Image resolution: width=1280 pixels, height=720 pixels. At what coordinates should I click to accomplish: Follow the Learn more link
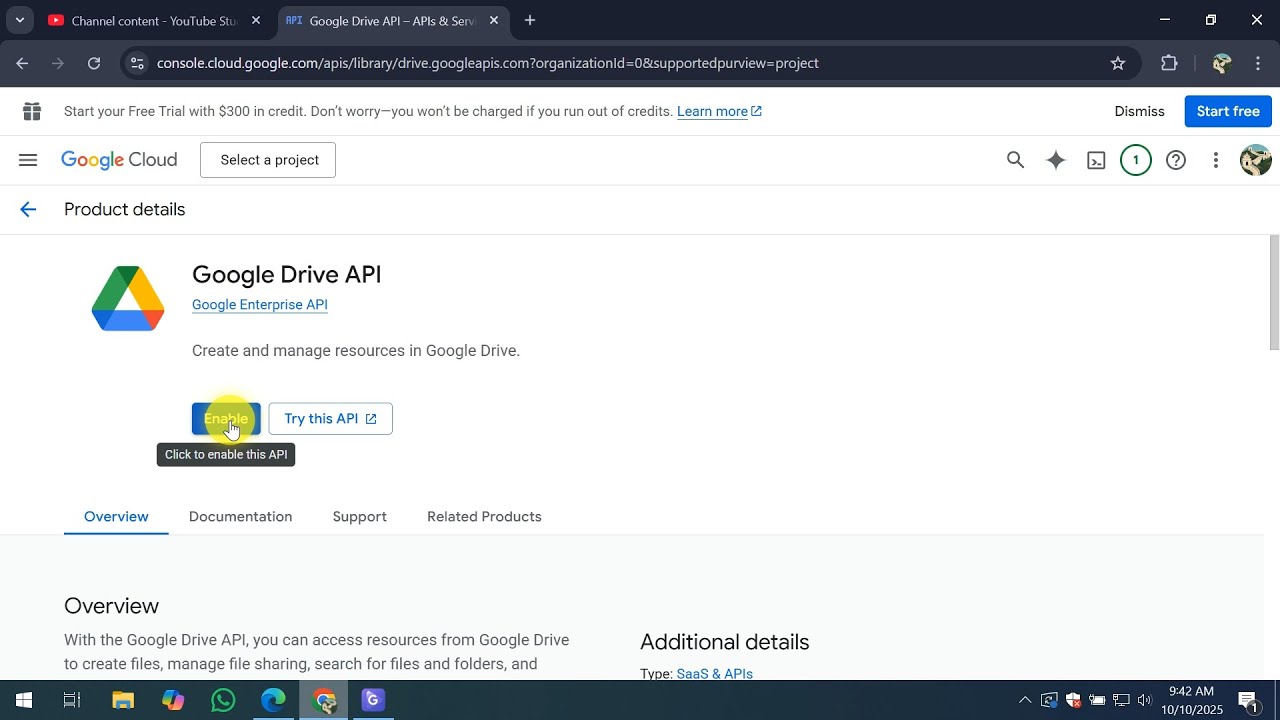pos(719,111)
